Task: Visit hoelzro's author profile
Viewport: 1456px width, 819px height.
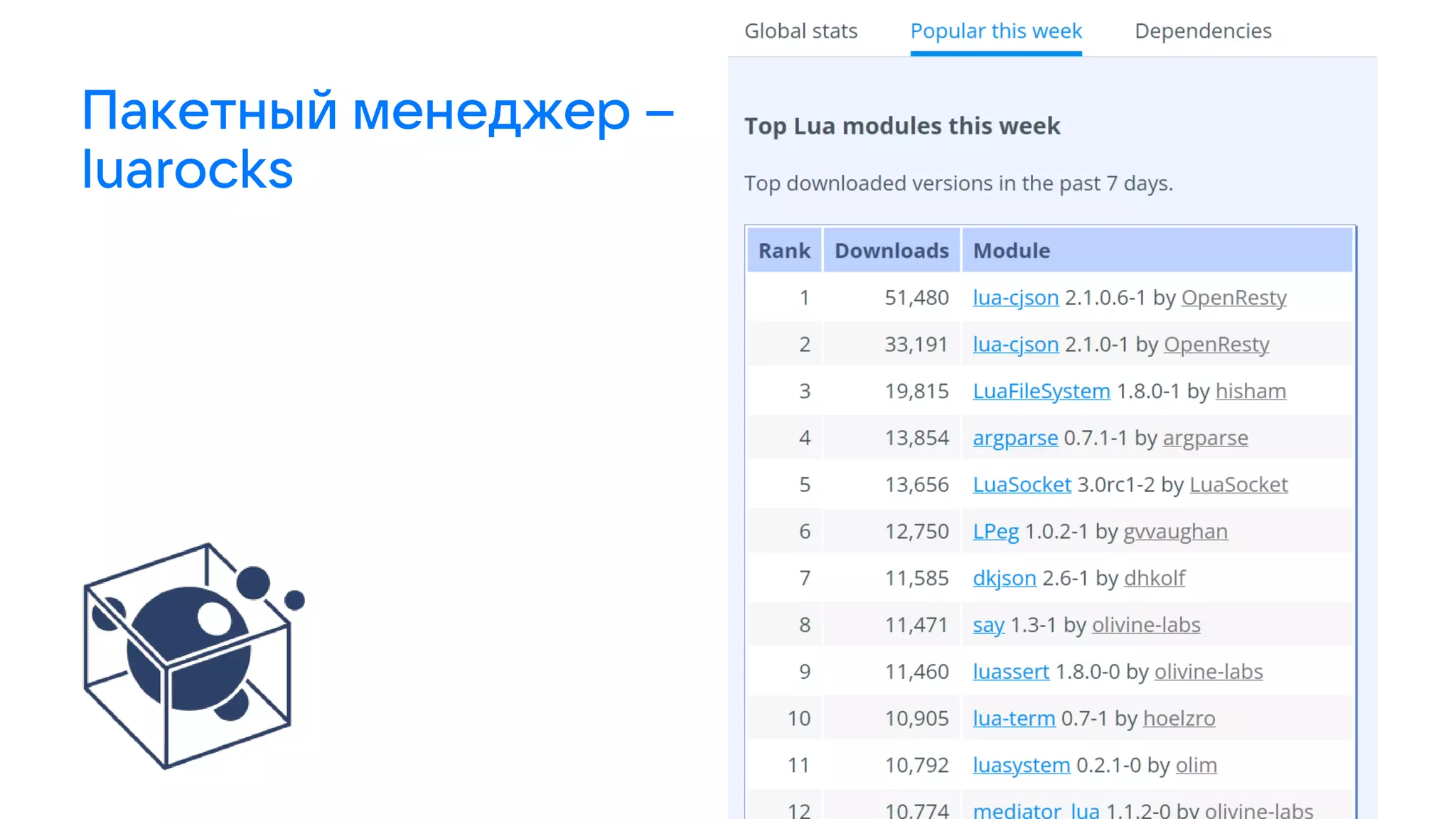Action: tap(1179, 719)
